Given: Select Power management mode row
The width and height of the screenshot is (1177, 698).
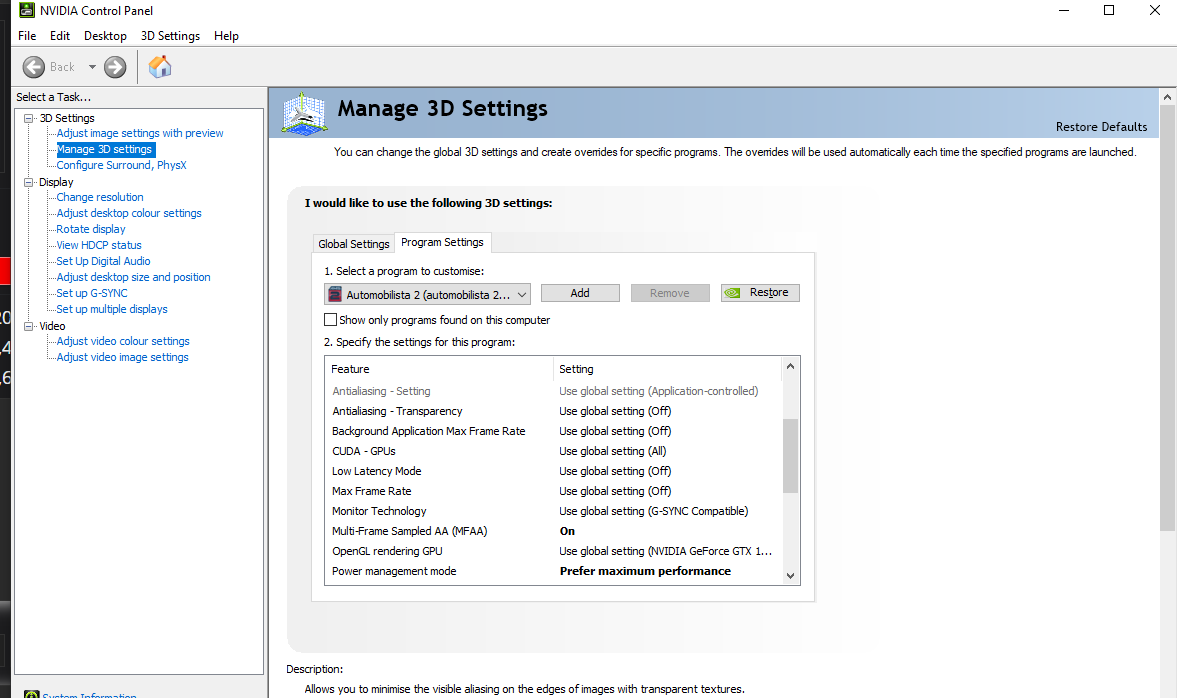Looking at the screenshot, I should tap(554, 571).
